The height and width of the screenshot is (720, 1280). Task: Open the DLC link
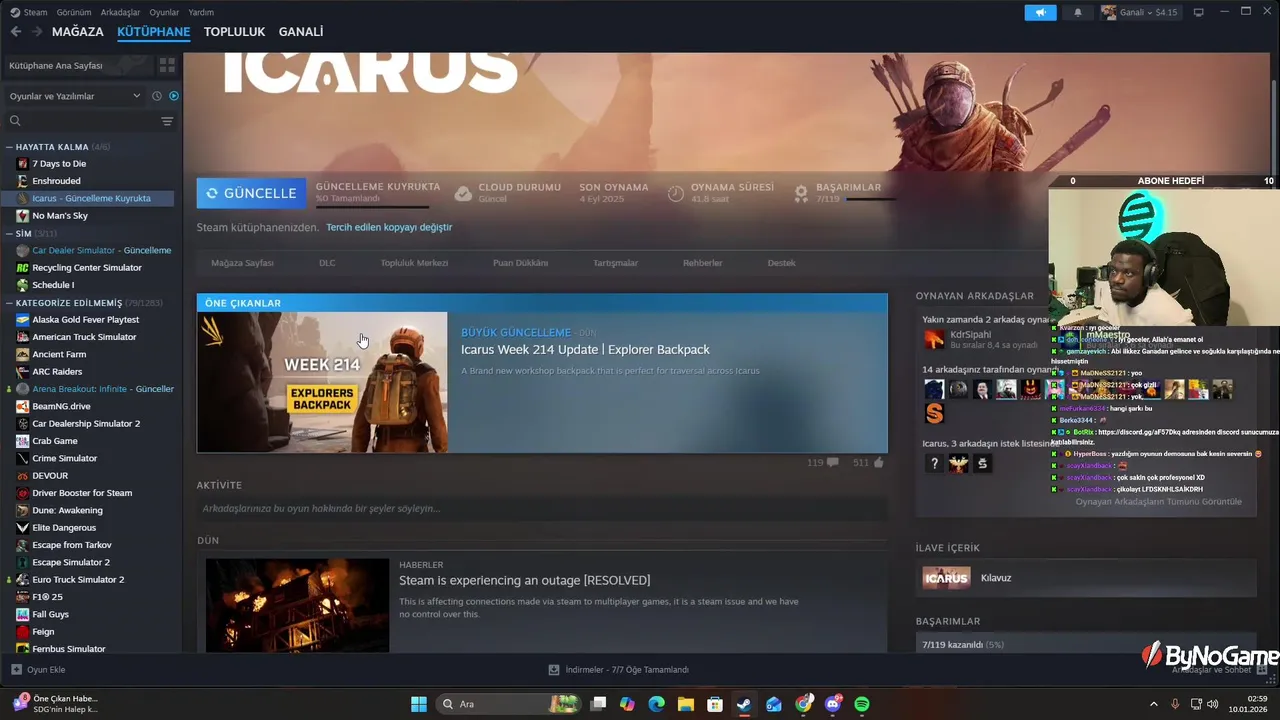tap(327, 263)
